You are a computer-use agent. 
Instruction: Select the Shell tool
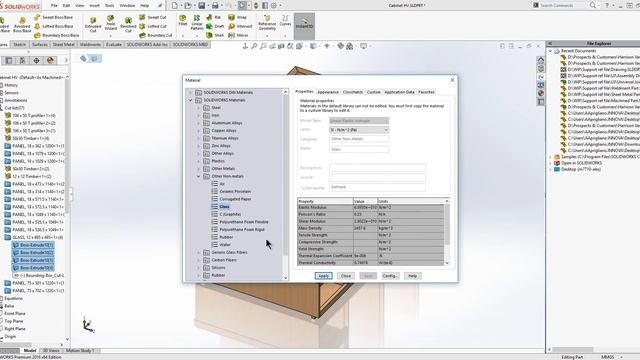click(215, 35)
